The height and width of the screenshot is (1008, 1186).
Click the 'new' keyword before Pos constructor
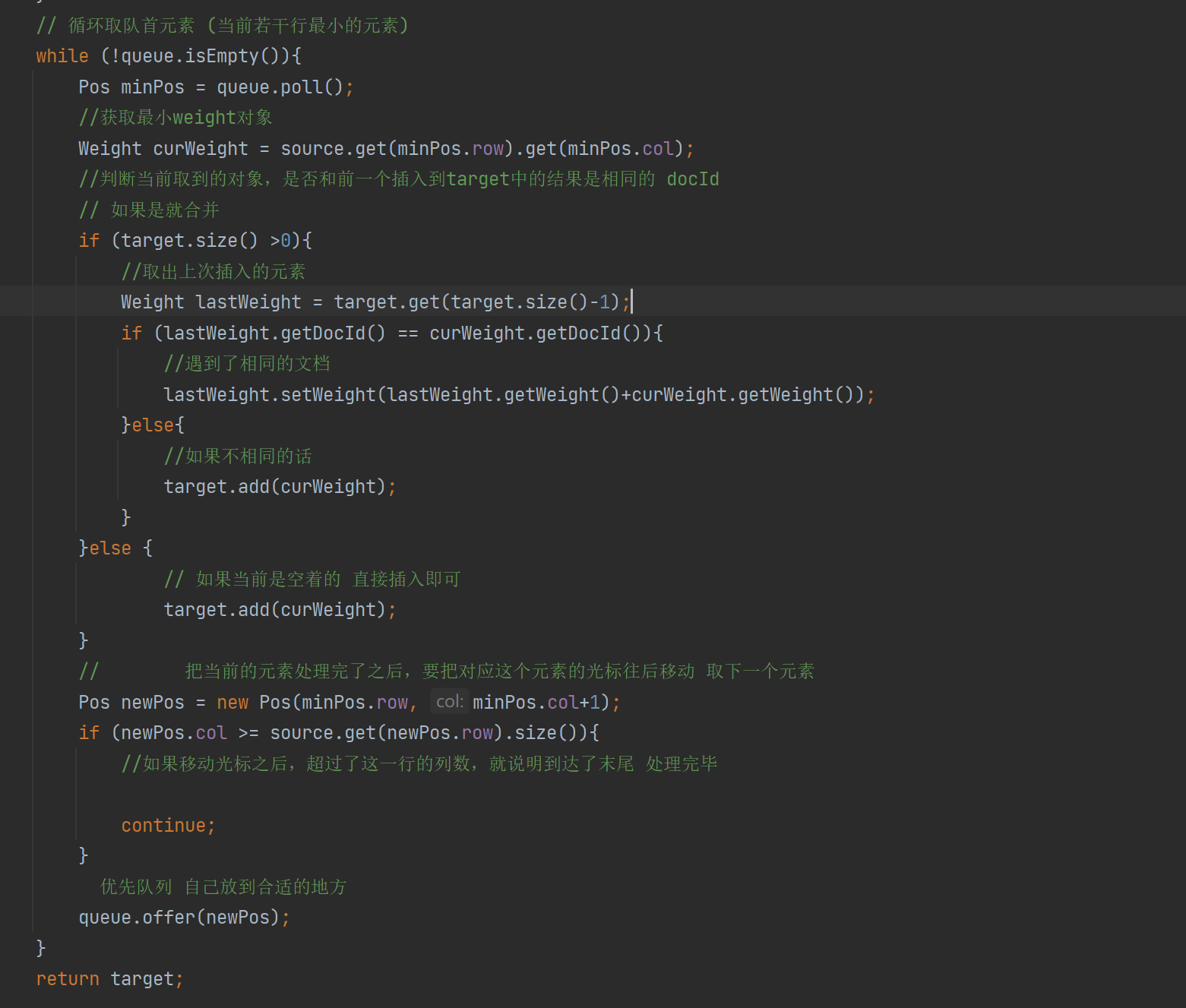point(232,703)
